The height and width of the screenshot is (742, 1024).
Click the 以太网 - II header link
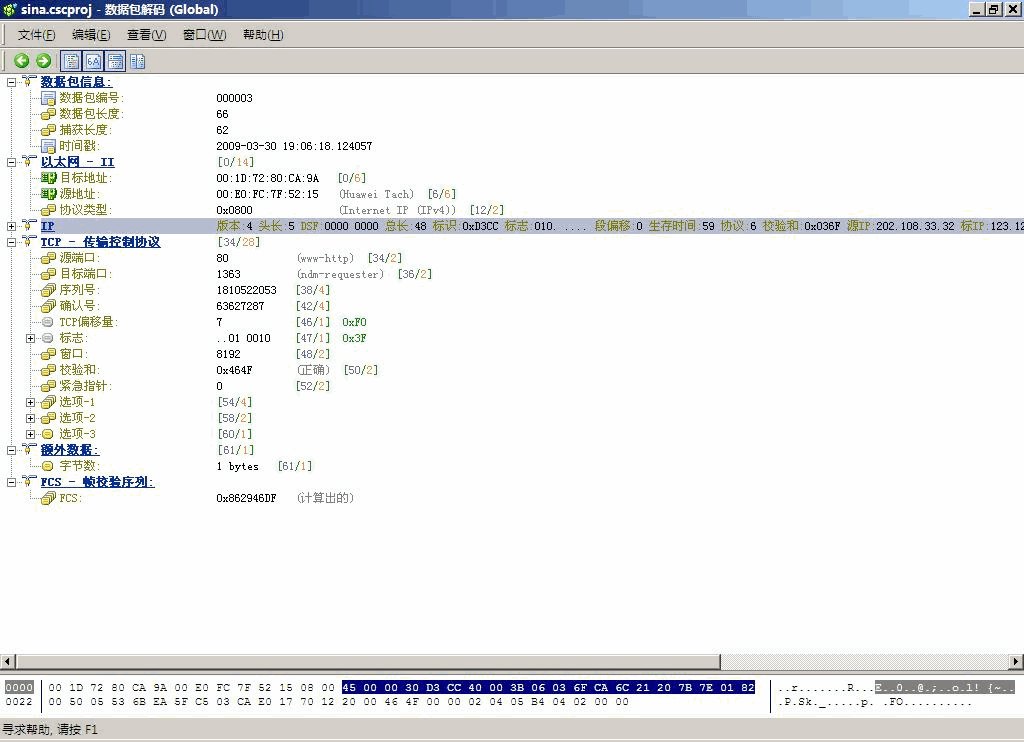(77, 162)
